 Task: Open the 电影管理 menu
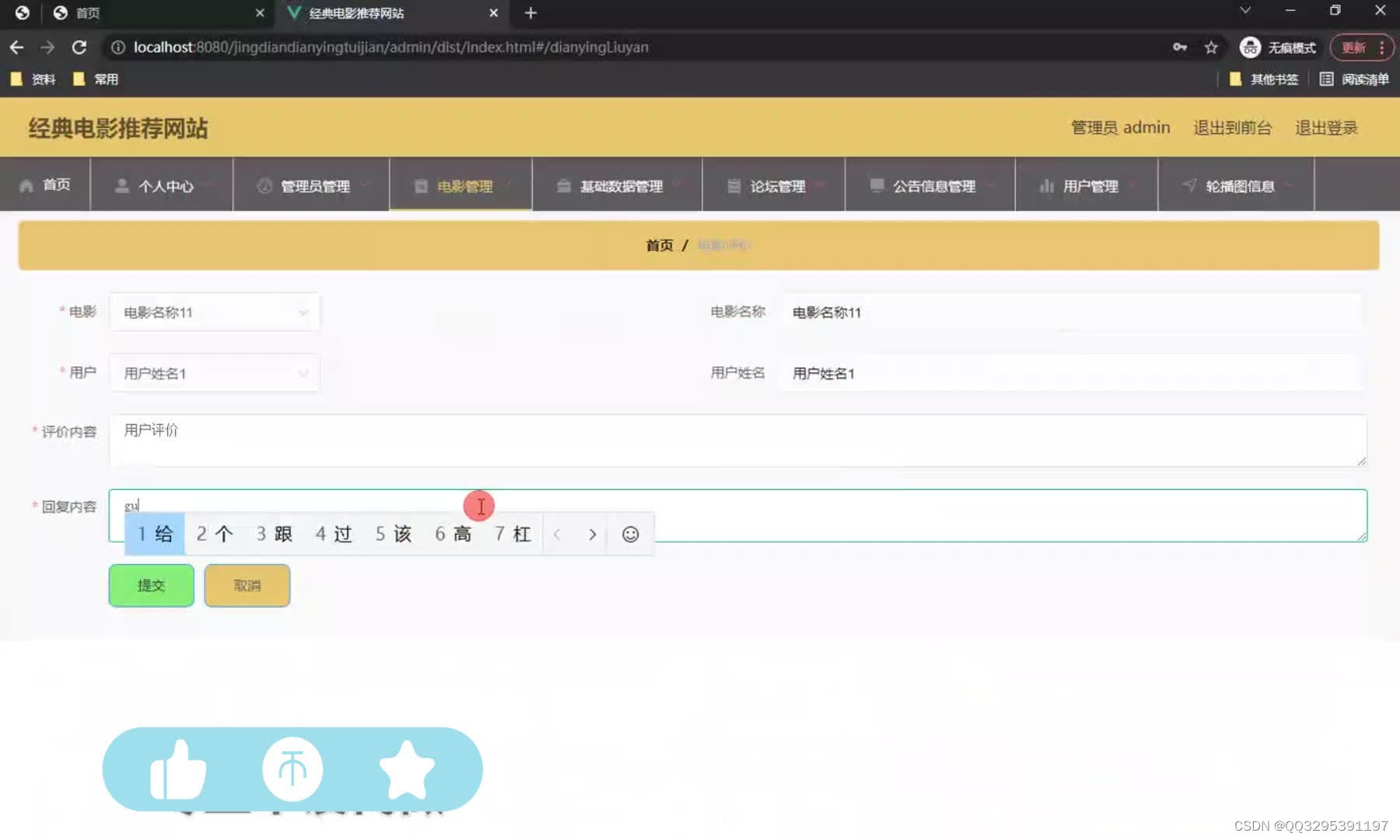tap(461, 186)
